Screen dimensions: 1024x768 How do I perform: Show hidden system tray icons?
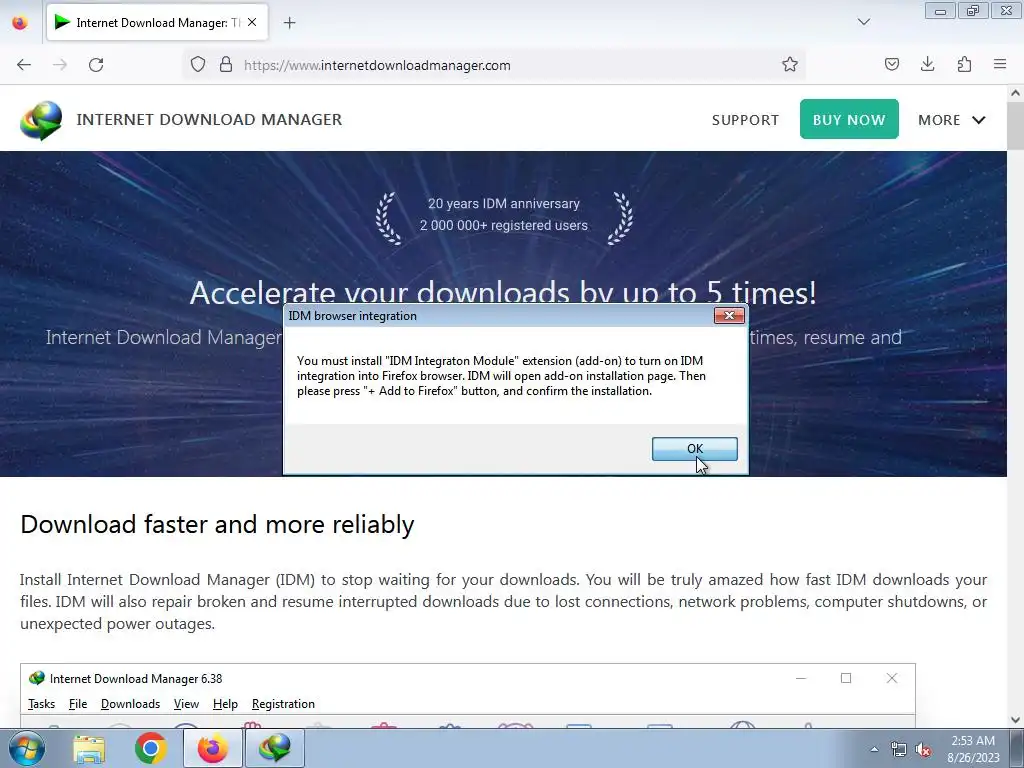tap(874, 749)
